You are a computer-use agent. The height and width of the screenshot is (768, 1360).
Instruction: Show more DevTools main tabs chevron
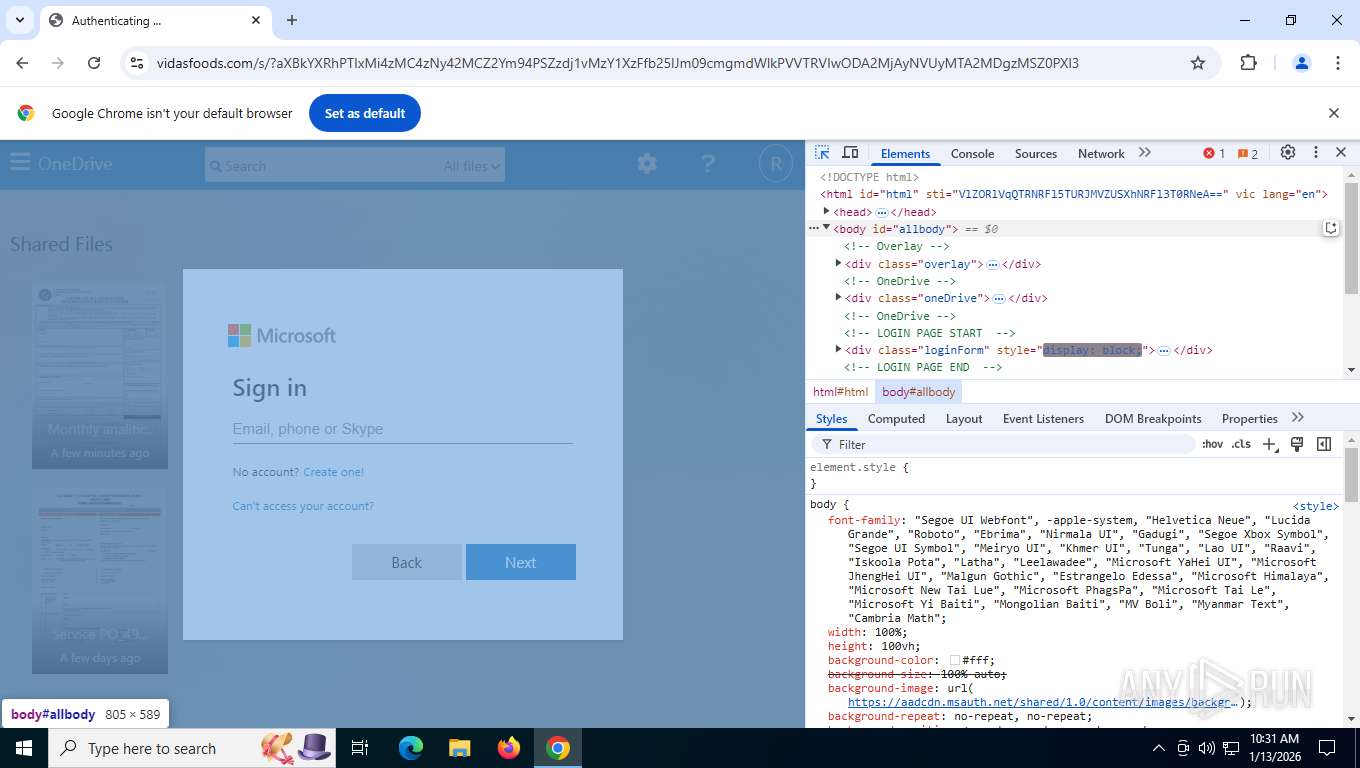coord(1145,153)
